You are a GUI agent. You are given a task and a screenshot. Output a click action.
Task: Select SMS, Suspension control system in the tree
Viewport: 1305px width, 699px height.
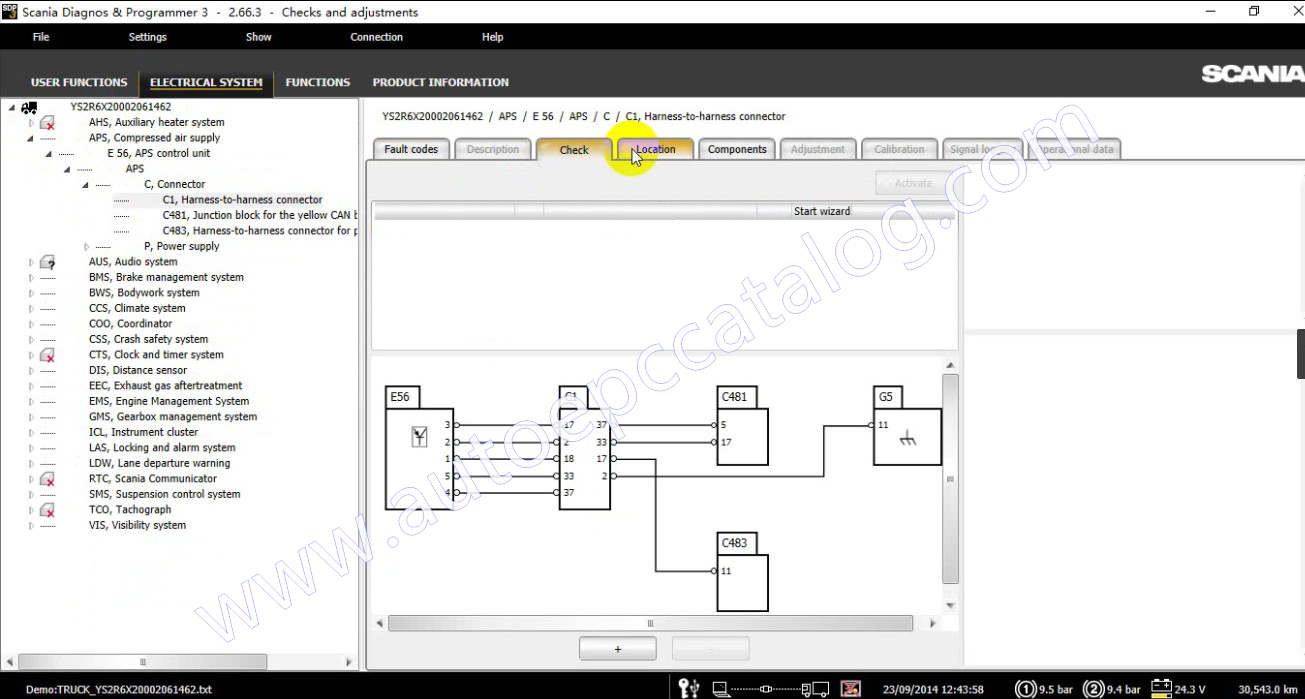pyautogui.click(x=164, y=495)
